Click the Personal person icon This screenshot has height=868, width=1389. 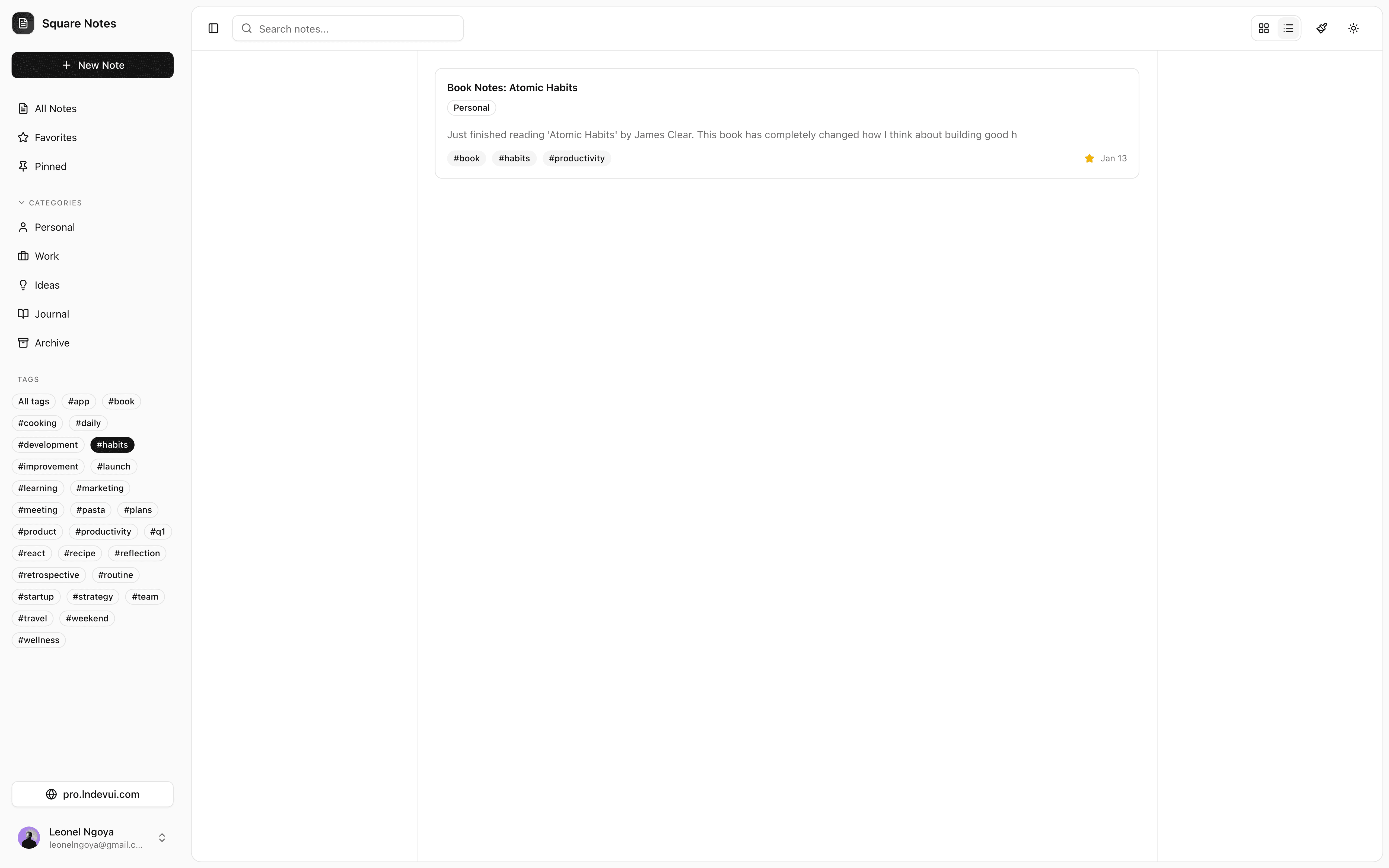23,227
